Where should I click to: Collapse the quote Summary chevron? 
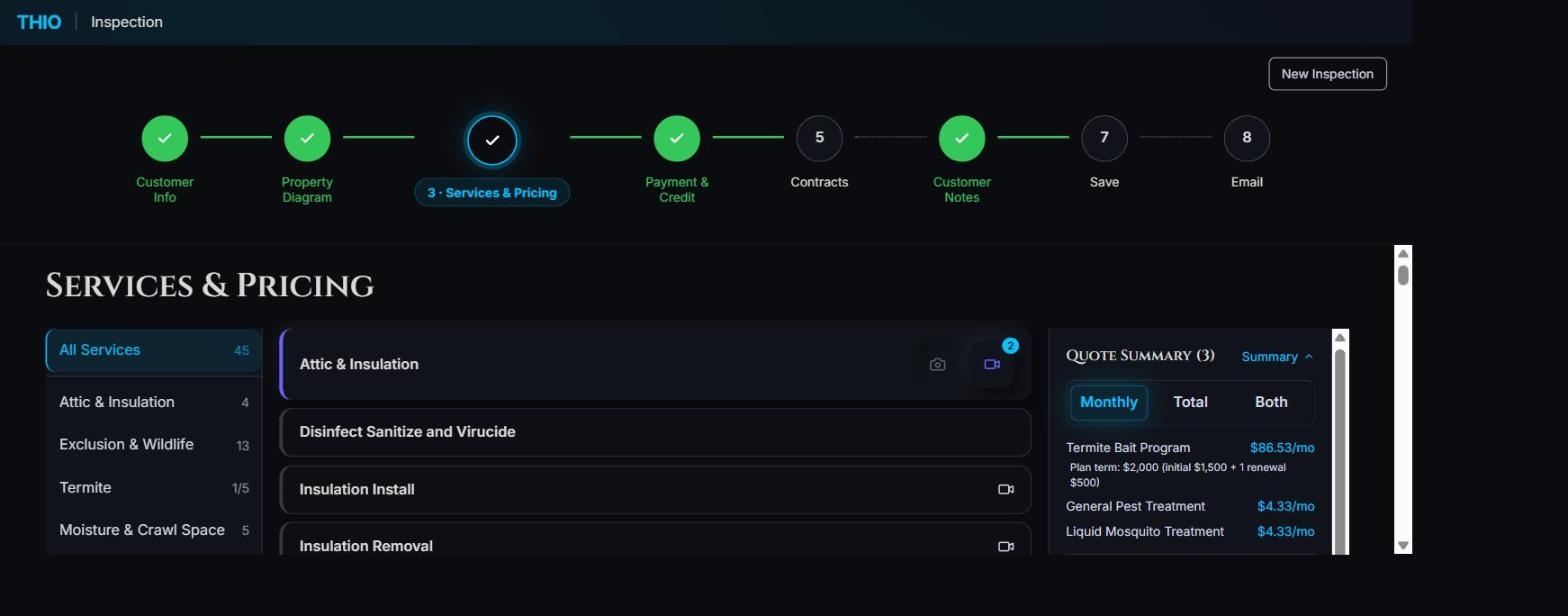pos(1309,357)
